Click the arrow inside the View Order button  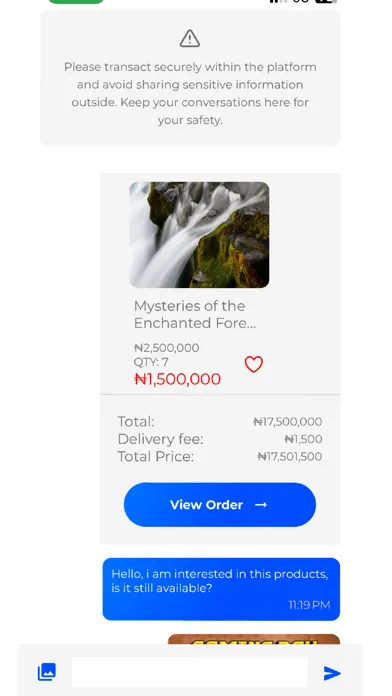(x=261, y=505)
